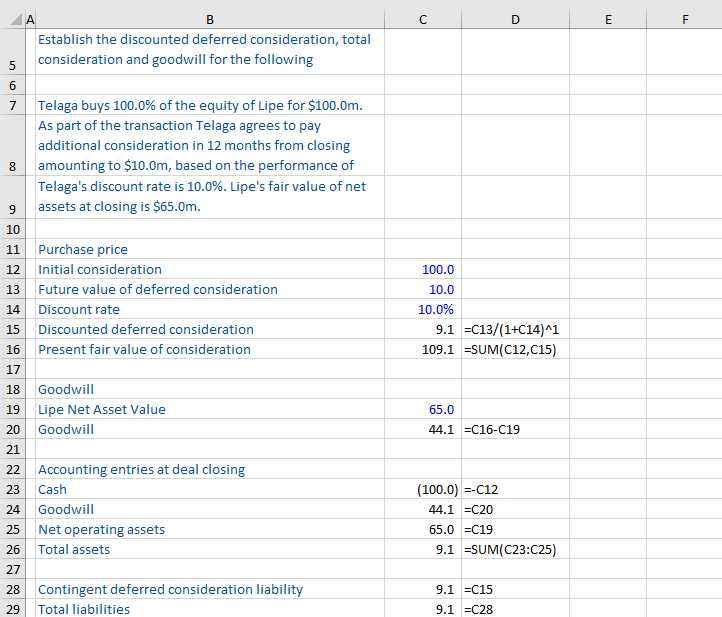Select the 'Total liabilities' label cell
The image size is (722, 617).
84,609
